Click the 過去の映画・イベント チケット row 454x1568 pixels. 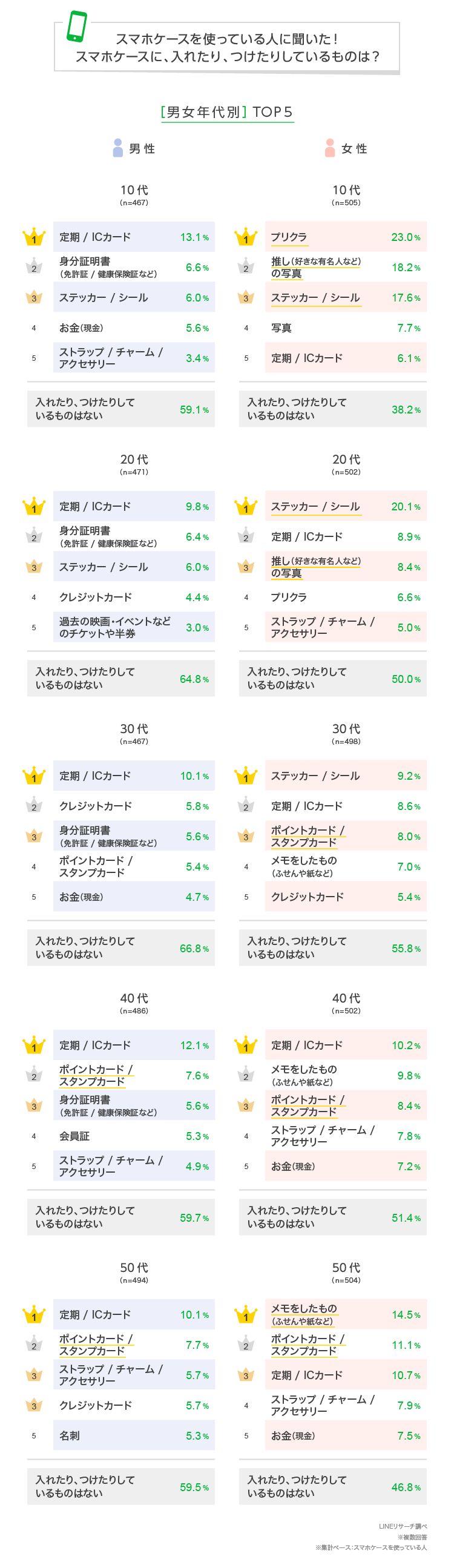point(133,628)
